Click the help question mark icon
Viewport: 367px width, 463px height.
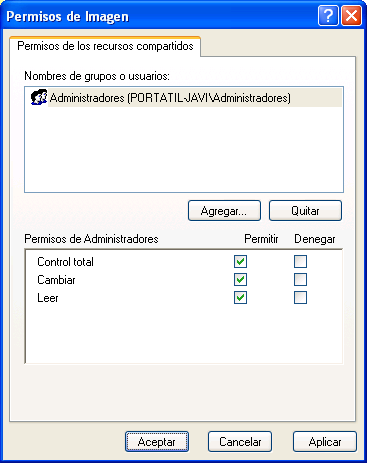(x=328, y=16)
